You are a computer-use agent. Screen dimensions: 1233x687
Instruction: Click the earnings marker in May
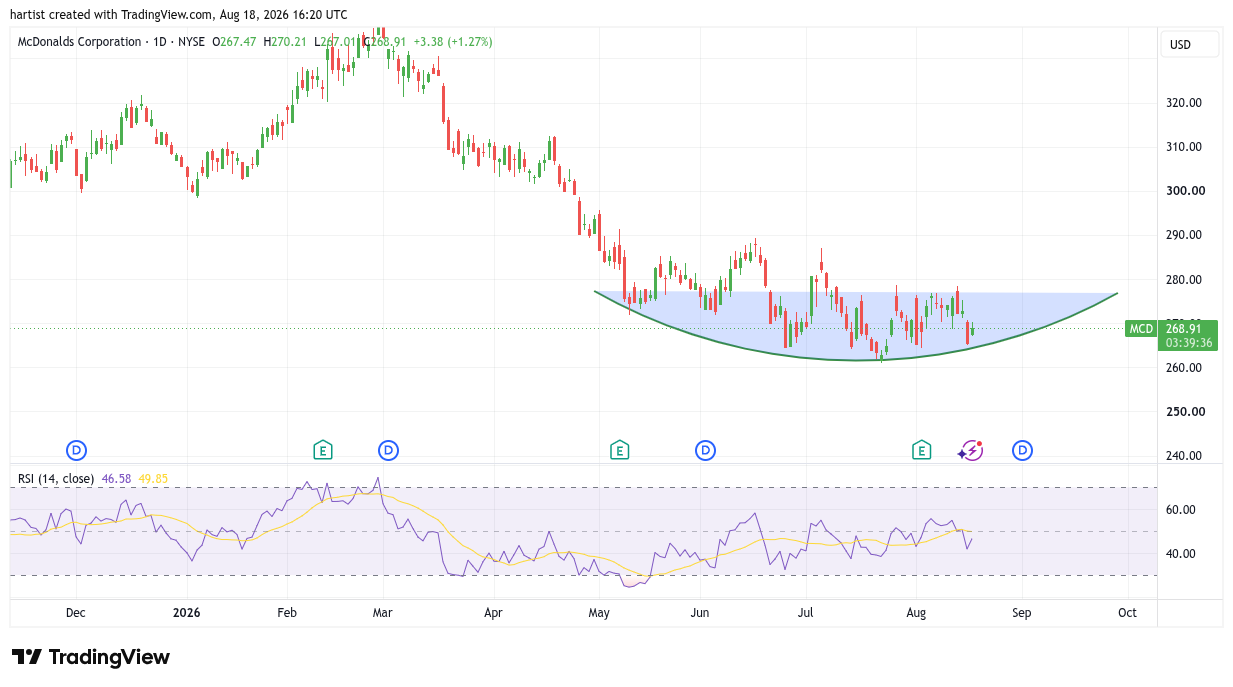coord(620,450)
